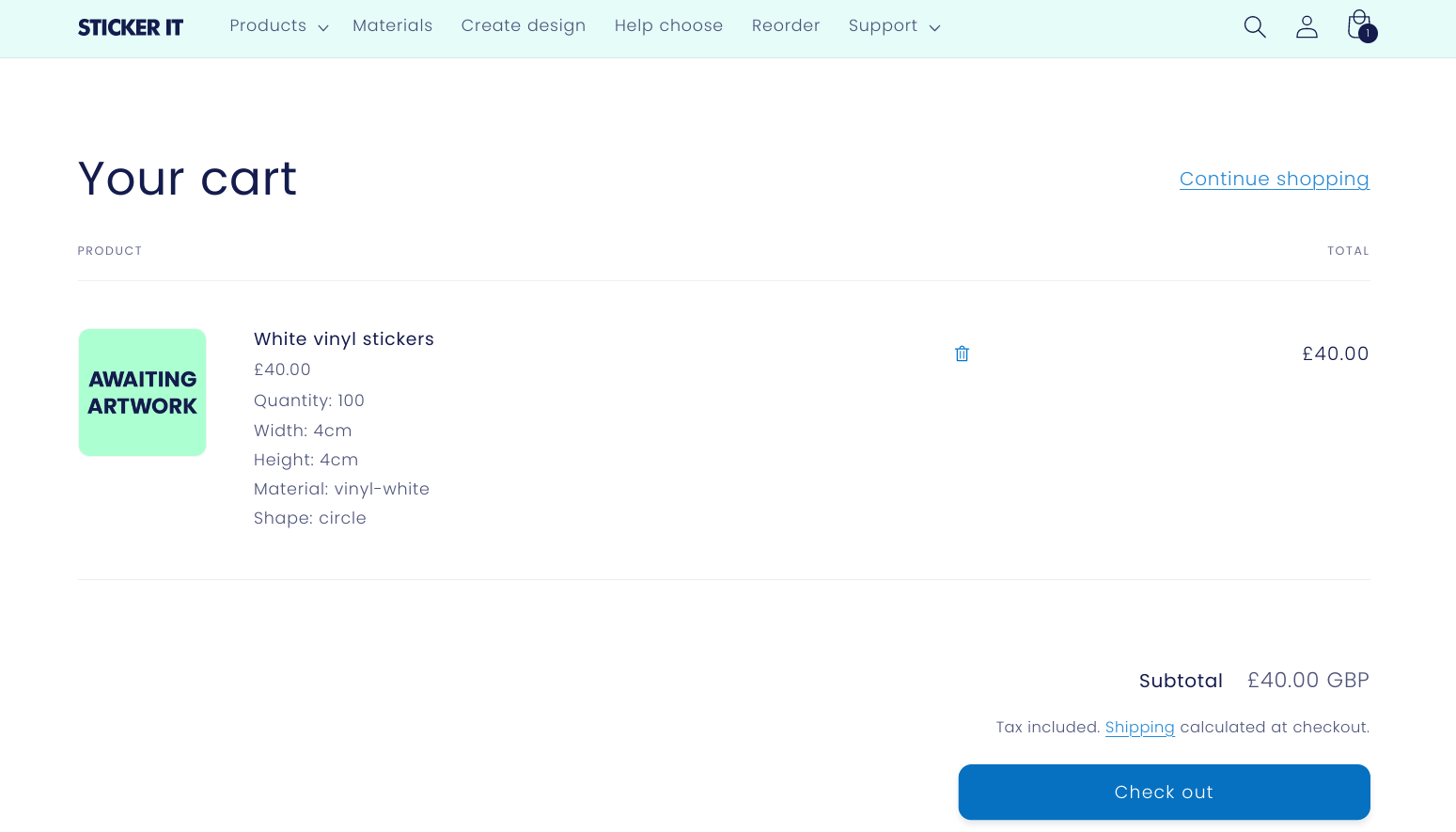Open the Create design page

pos(523,25)
